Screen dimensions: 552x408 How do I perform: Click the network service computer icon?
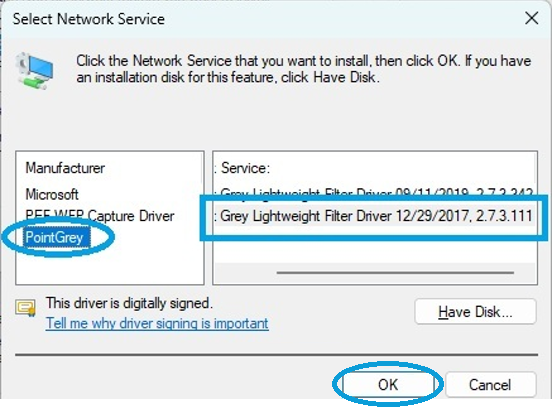(x=34, y=70)
